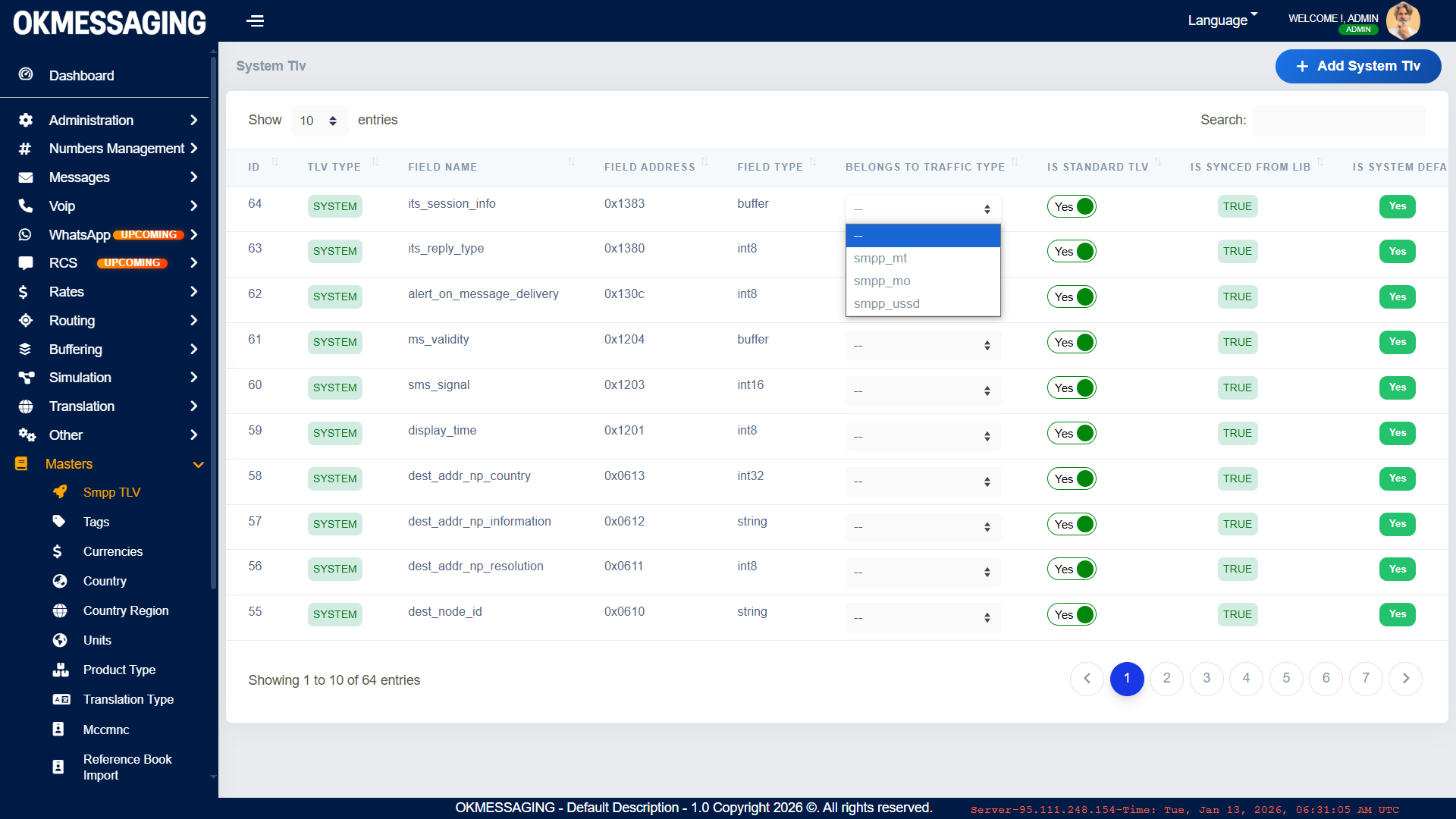The height and width of the screenshot is (819, 1456).
Task: Open traffic type dropdown for sms_signal row
Action: click(922, 391)
